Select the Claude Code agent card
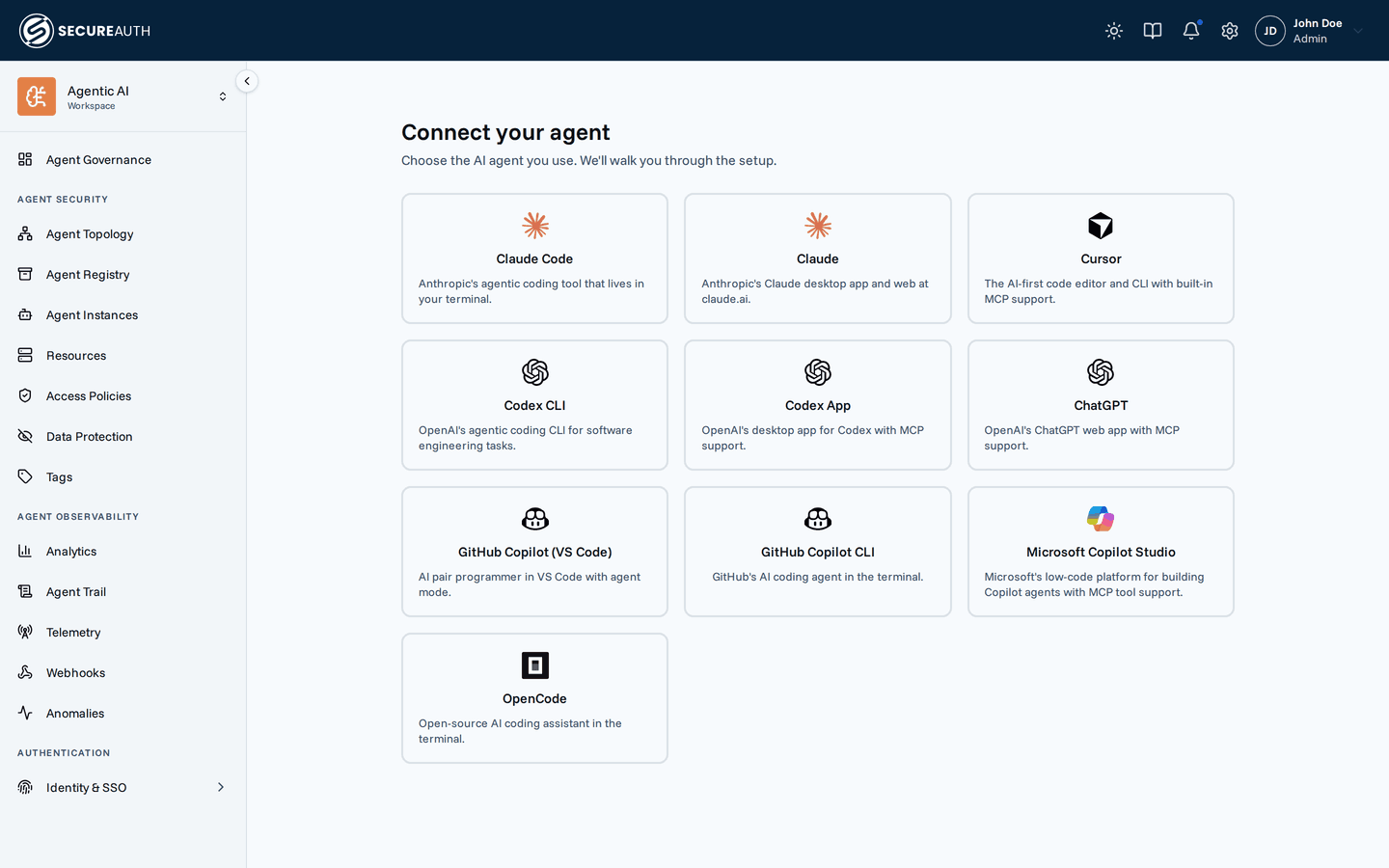The height and width of the screenshot is (868, 1389). (534, 258)
